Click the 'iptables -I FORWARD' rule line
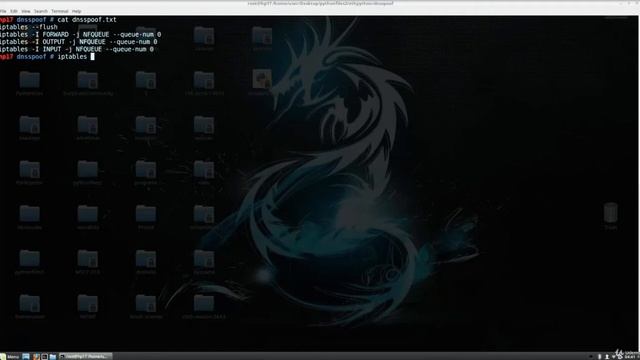 pos(80,34)
